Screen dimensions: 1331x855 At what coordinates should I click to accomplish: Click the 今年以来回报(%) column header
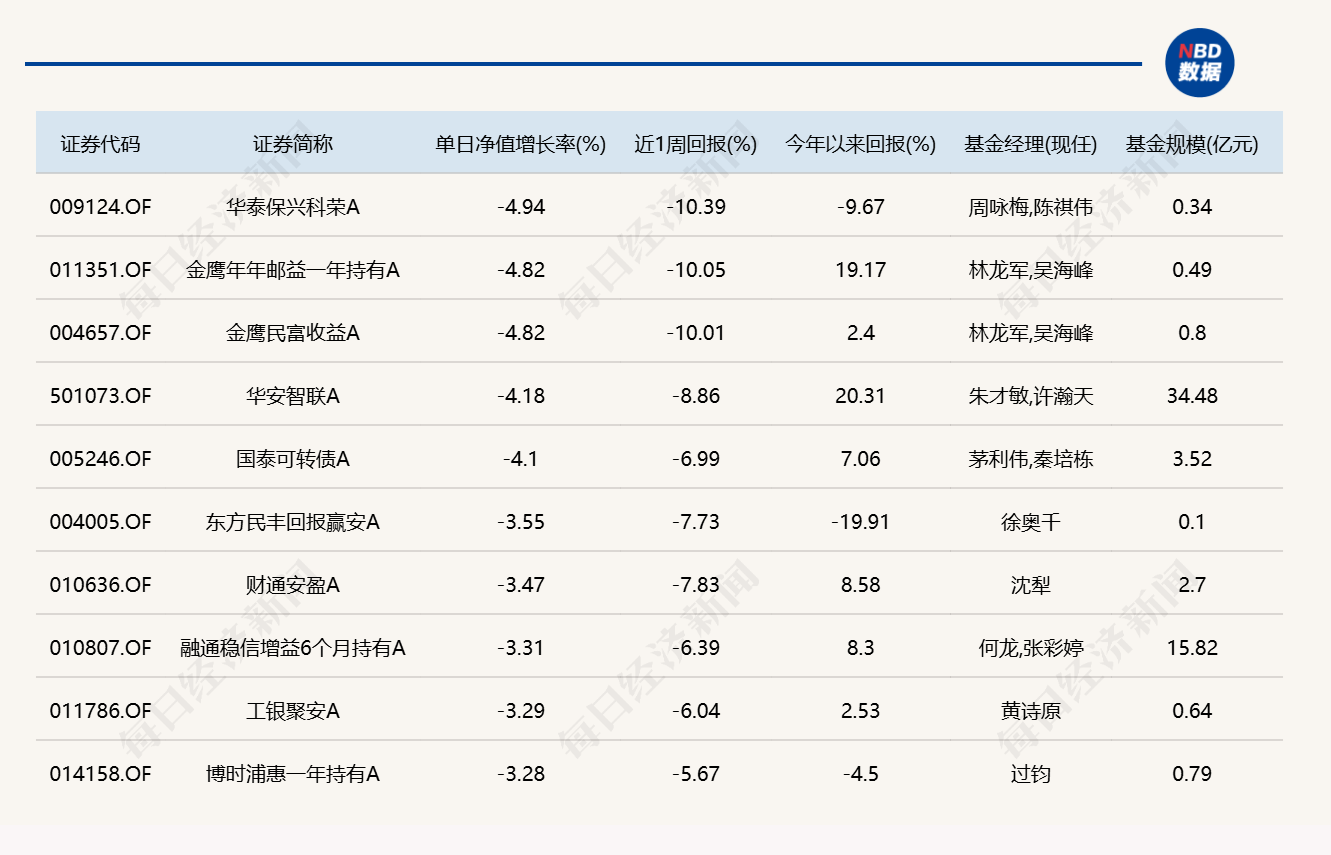point(861,144)
